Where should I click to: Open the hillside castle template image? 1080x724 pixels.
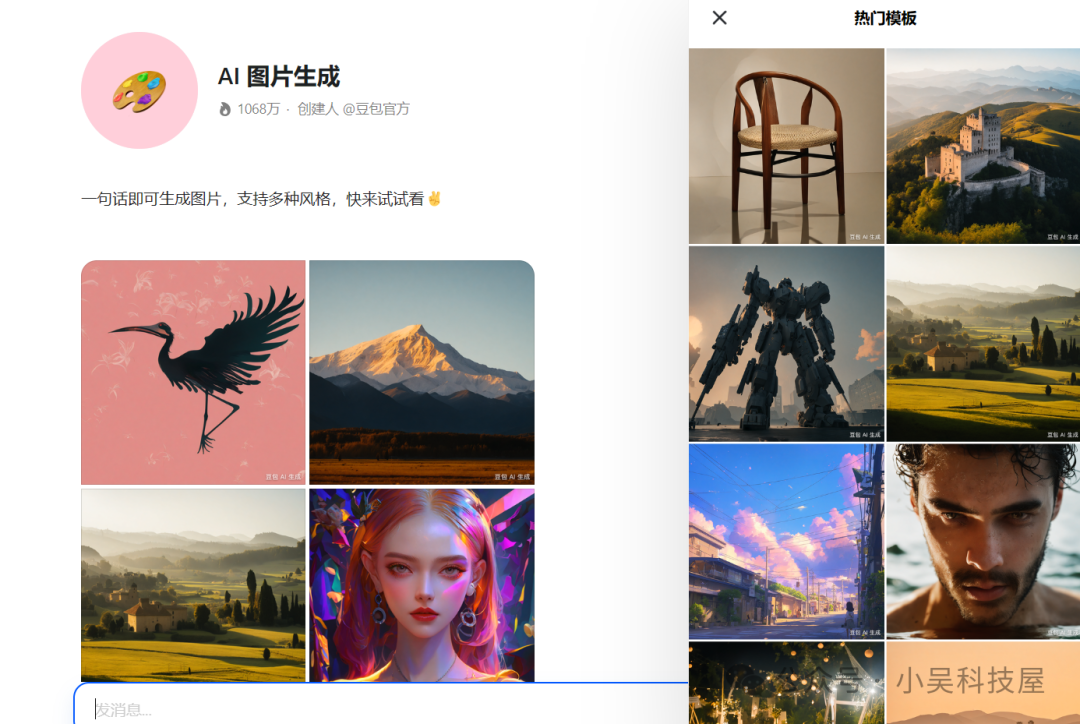pyautogui.click(x=983, y=145)
